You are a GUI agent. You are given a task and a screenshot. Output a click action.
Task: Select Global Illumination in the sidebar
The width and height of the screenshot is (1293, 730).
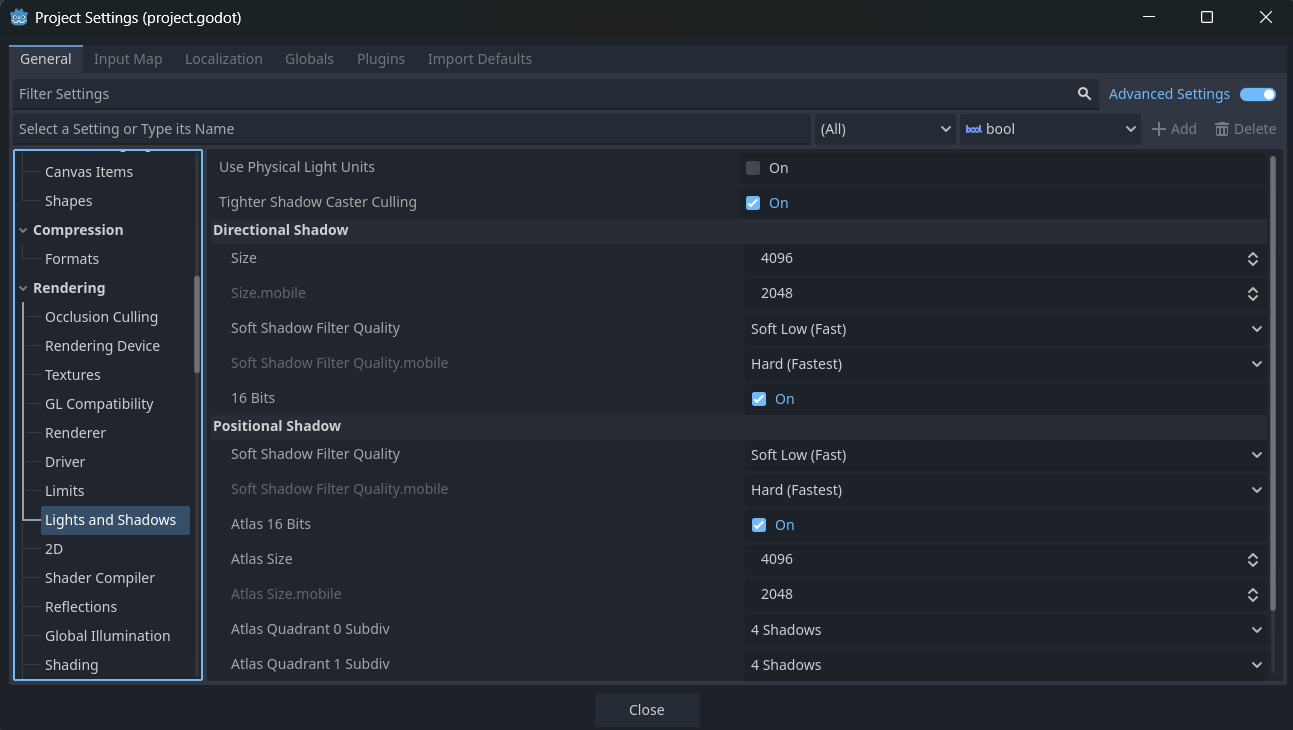coord(107,636)
